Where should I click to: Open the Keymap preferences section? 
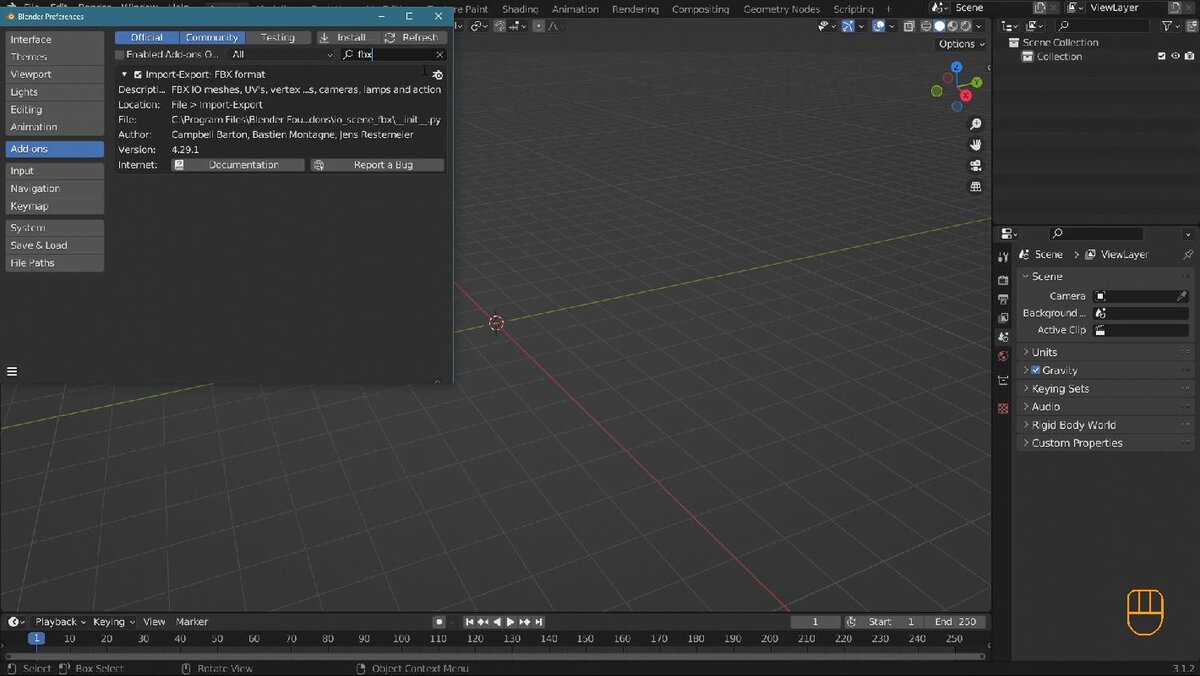pyautogui.click(x=54, y=206)
